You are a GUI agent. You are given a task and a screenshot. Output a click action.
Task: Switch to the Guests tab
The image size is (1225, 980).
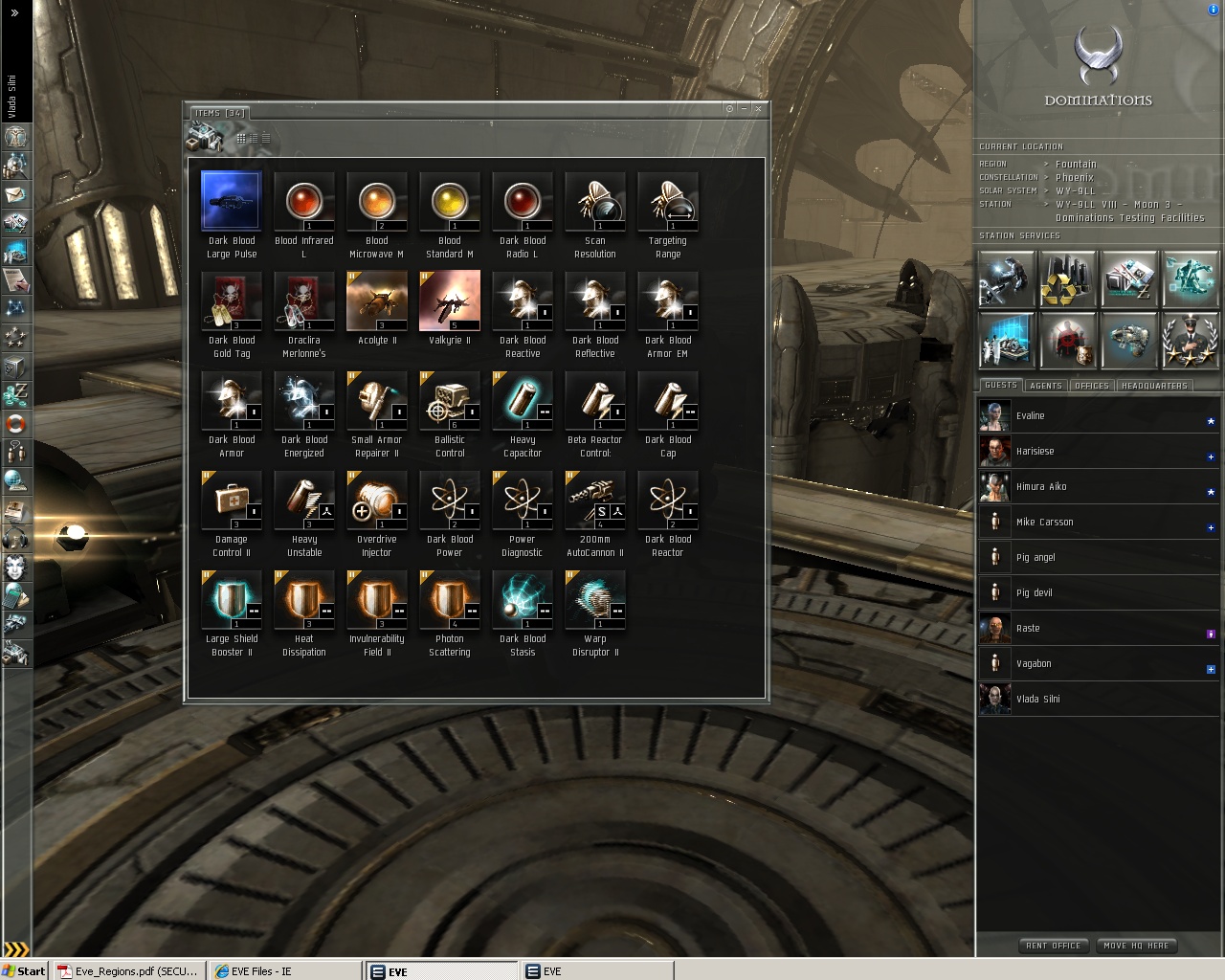click(1001, 386)
